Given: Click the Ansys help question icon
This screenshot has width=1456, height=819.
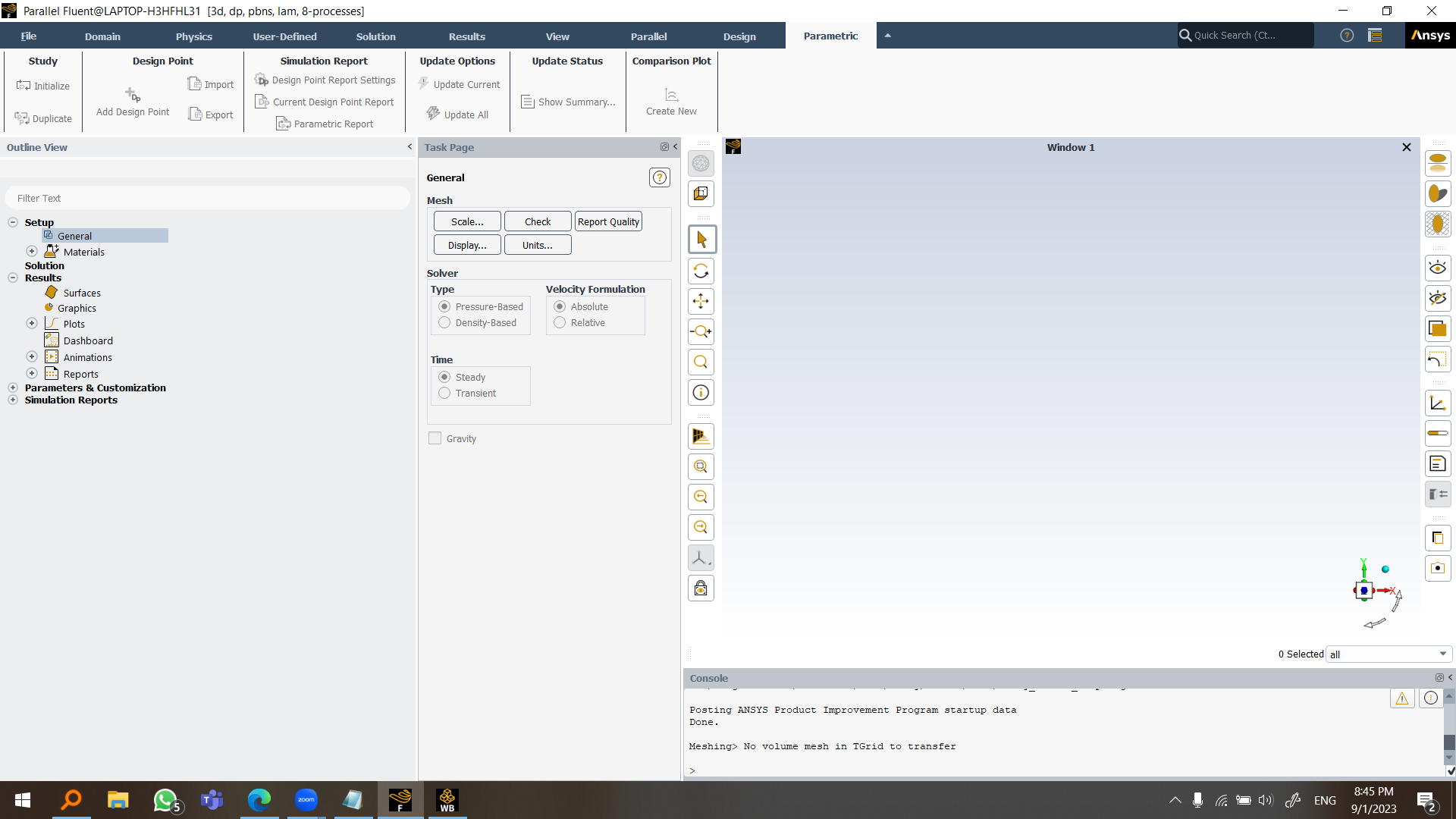Looking at the screenshot, I should click(x=1347, y=36).
